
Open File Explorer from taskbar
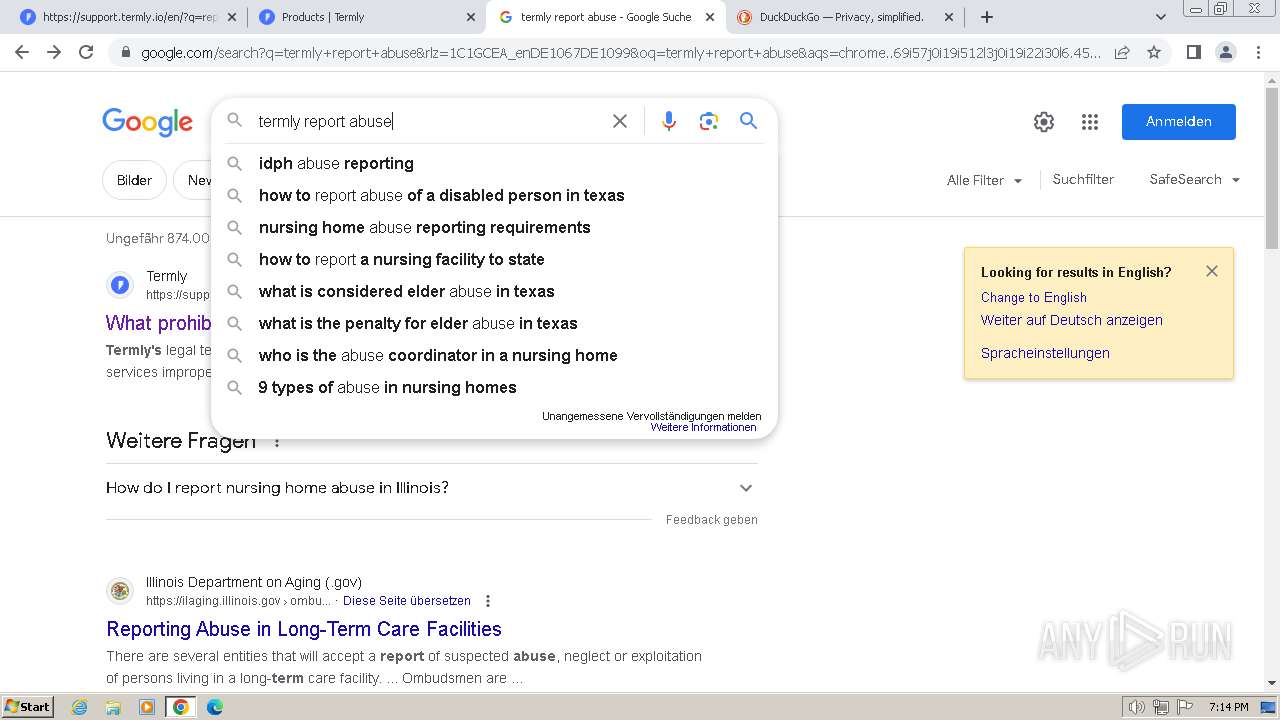pyautogui.click(x=113, y=707)
